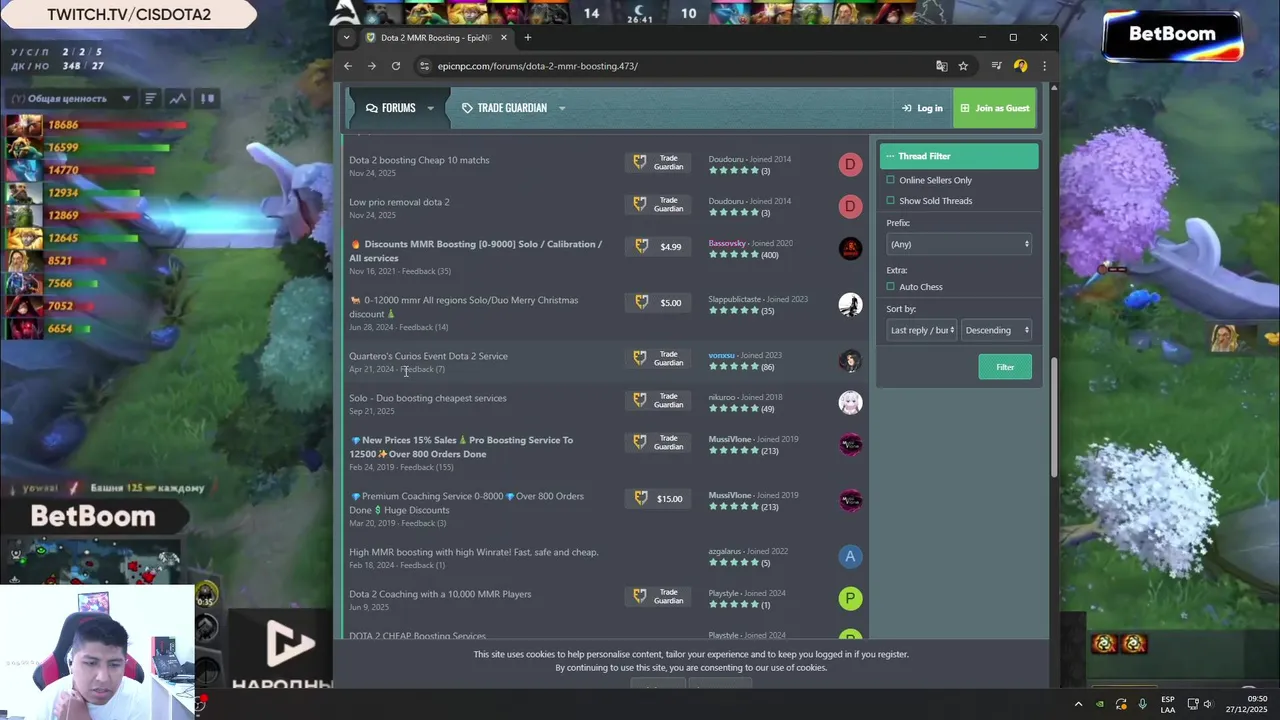Image resolution: width=1280 pixels, height=720 pixels.
Task: Bookmark this page with the star icon
Action: click(963, 66)
